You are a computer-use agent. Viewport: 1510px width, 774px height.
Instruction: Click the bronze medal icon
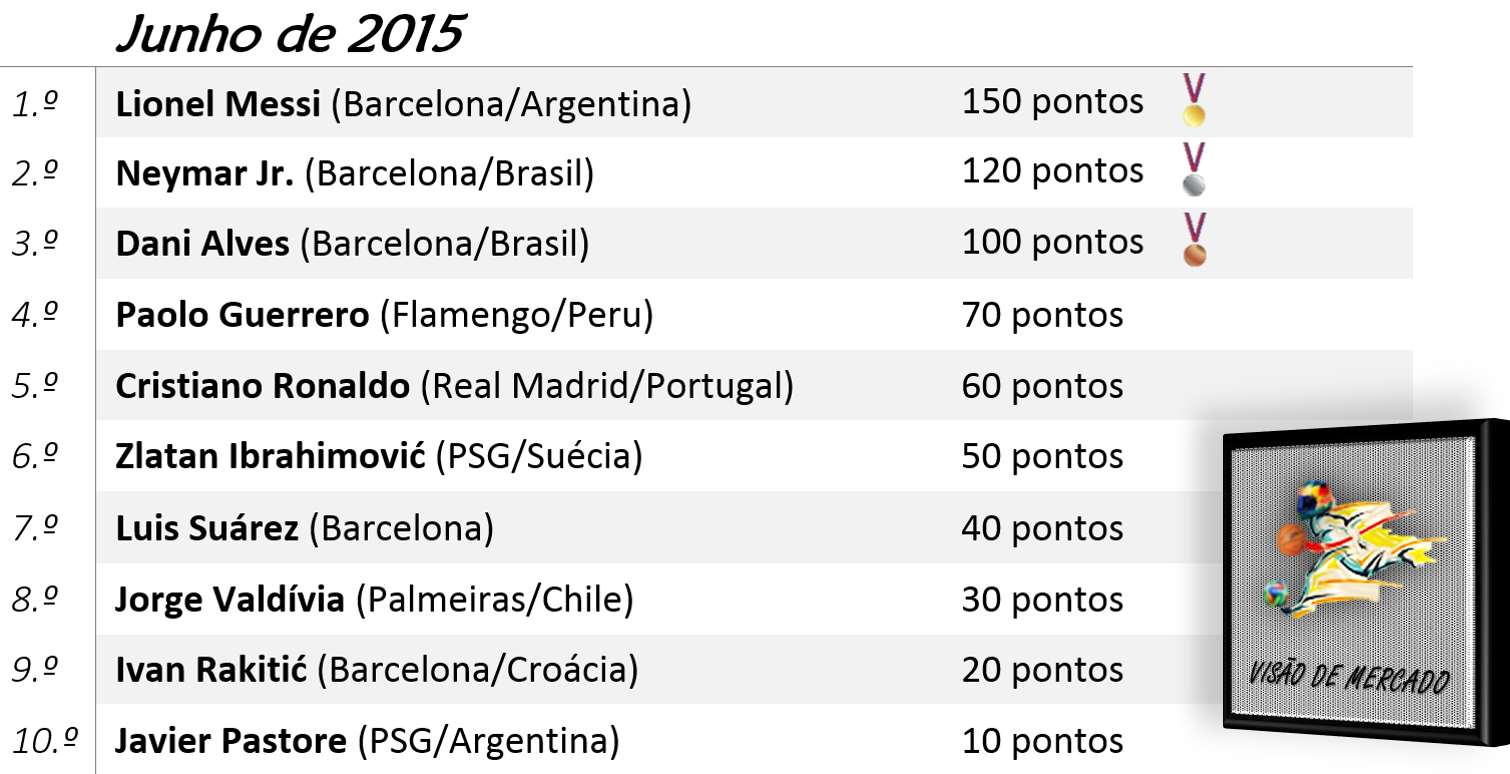[1193, 240]
